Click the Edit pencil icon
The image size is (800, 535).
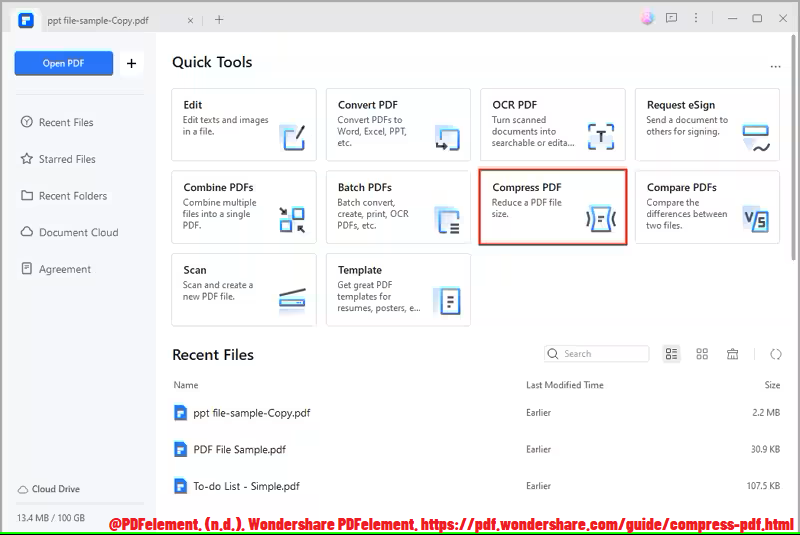(x=293, y=137)
